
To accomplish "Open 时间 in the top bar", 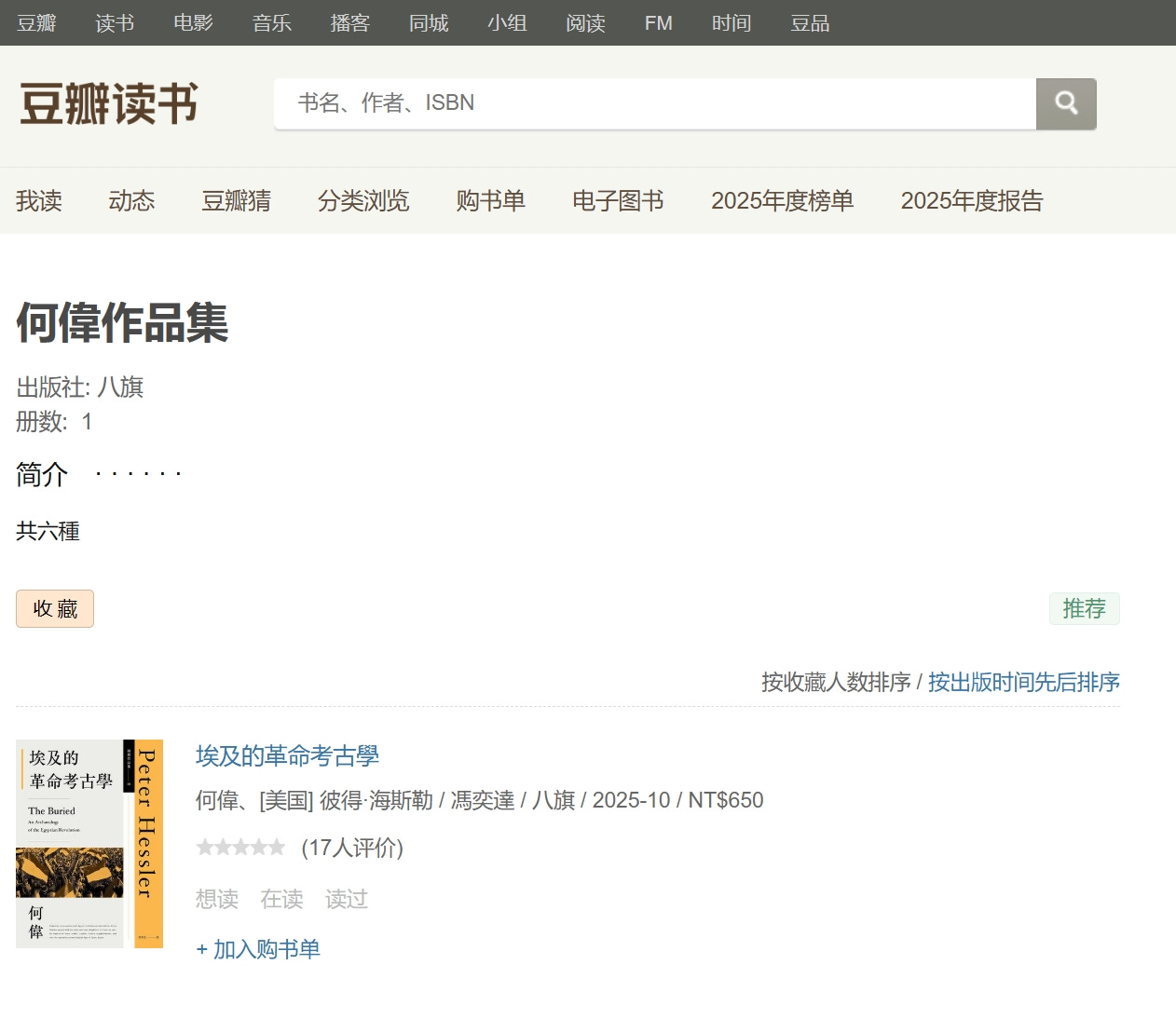I will point(732,23).
